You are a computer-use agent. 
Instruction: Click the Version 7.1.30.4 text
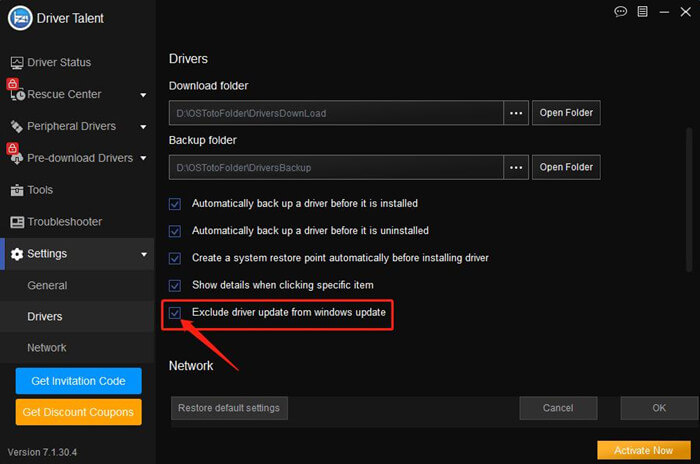(x=42, y=452)
